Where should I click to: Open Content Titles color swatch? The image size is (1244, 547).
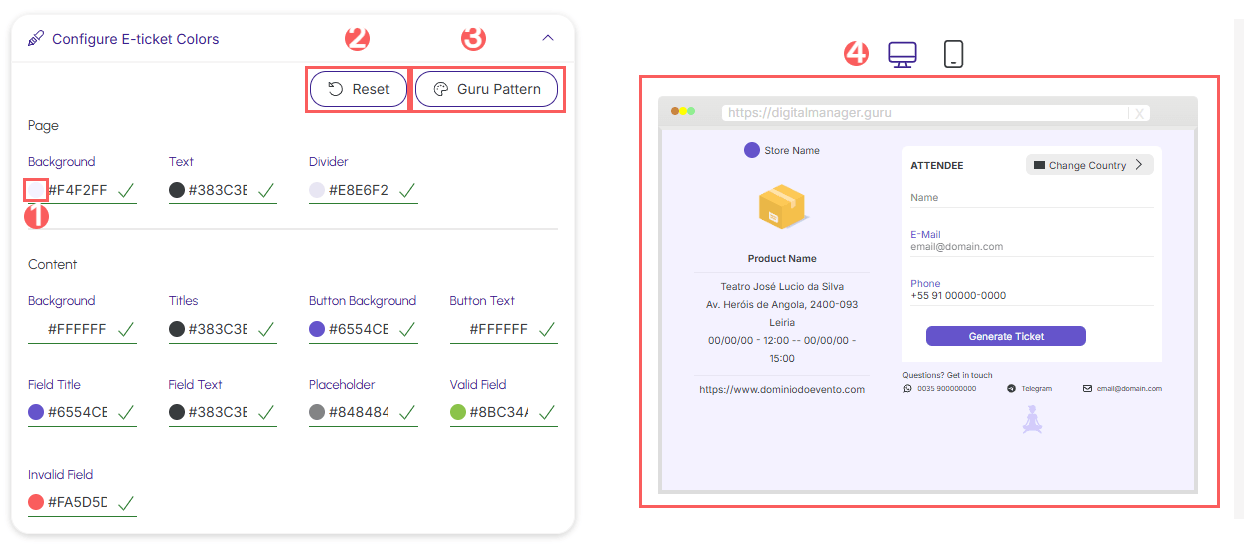click(177, 329)
